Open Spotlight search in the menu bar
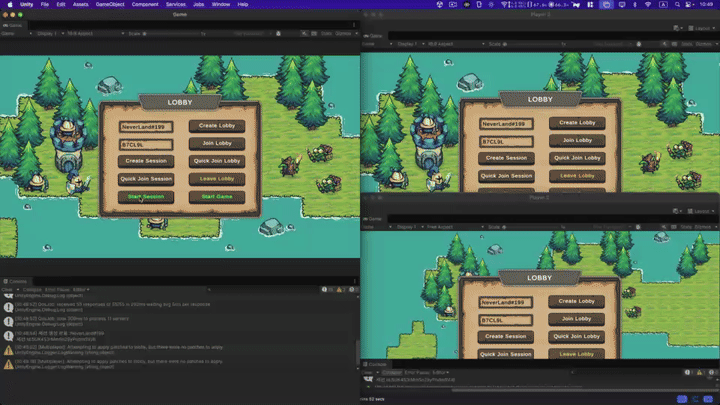Screen dimensions: 720x405 [x=677, y=4]
